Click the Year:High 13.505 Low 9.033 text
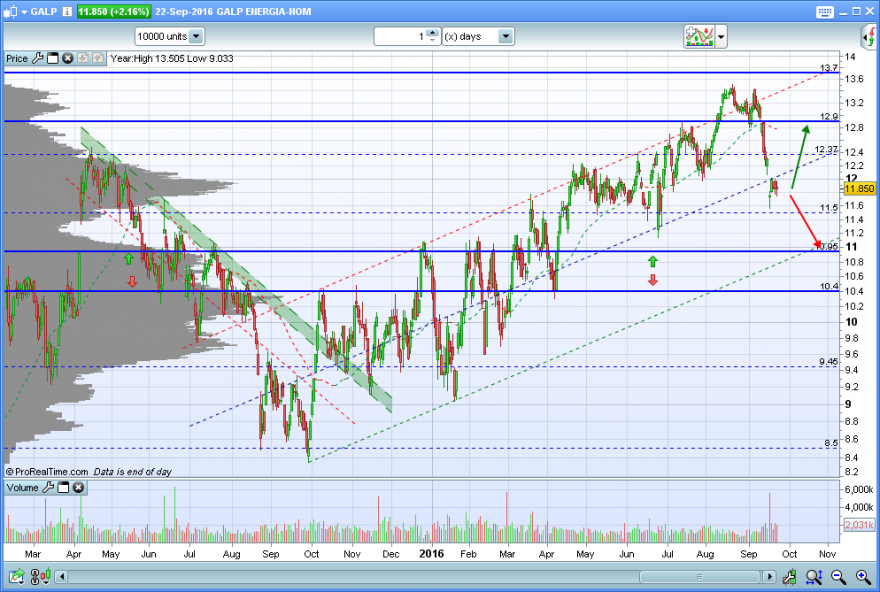Viewport: 880px width, 592px height. [x=172, y=58]
